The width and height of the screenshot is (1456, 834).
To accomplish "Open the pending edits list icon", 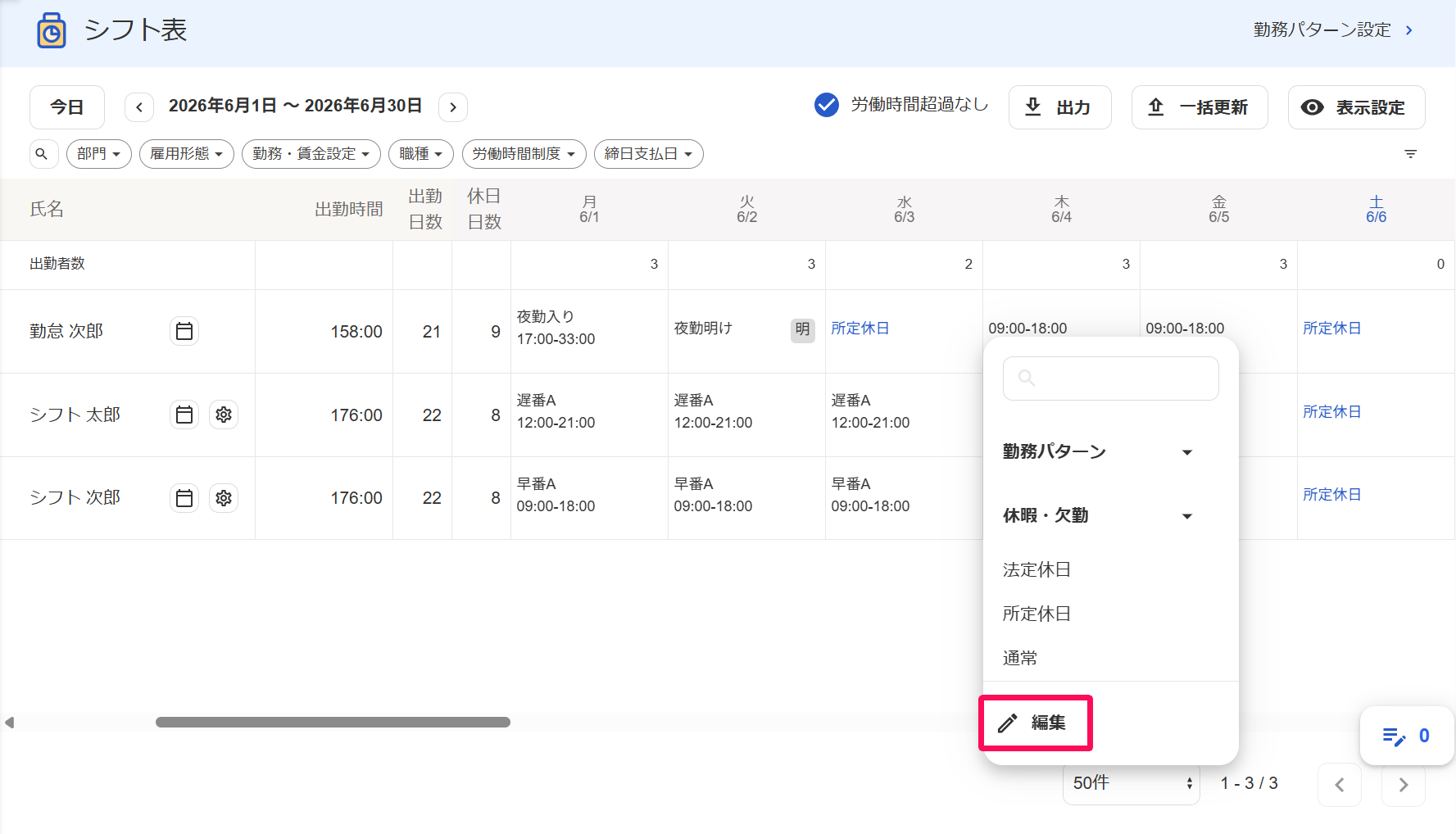I will pos(1406,736).
